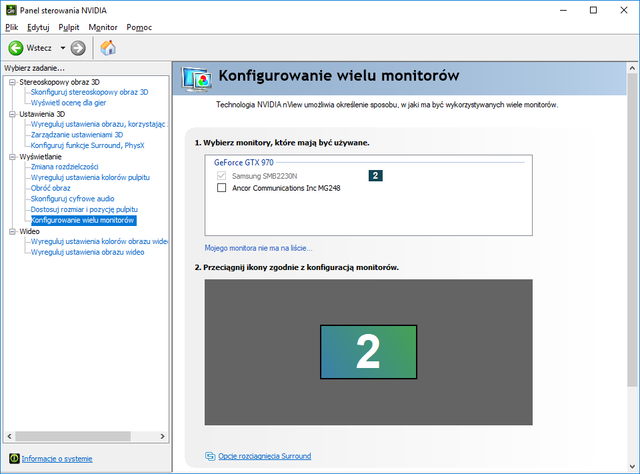Screen dimensions: 640x474
Task: Open Opcje rozciągnięcia Surround link
Action: coord(264,456)
